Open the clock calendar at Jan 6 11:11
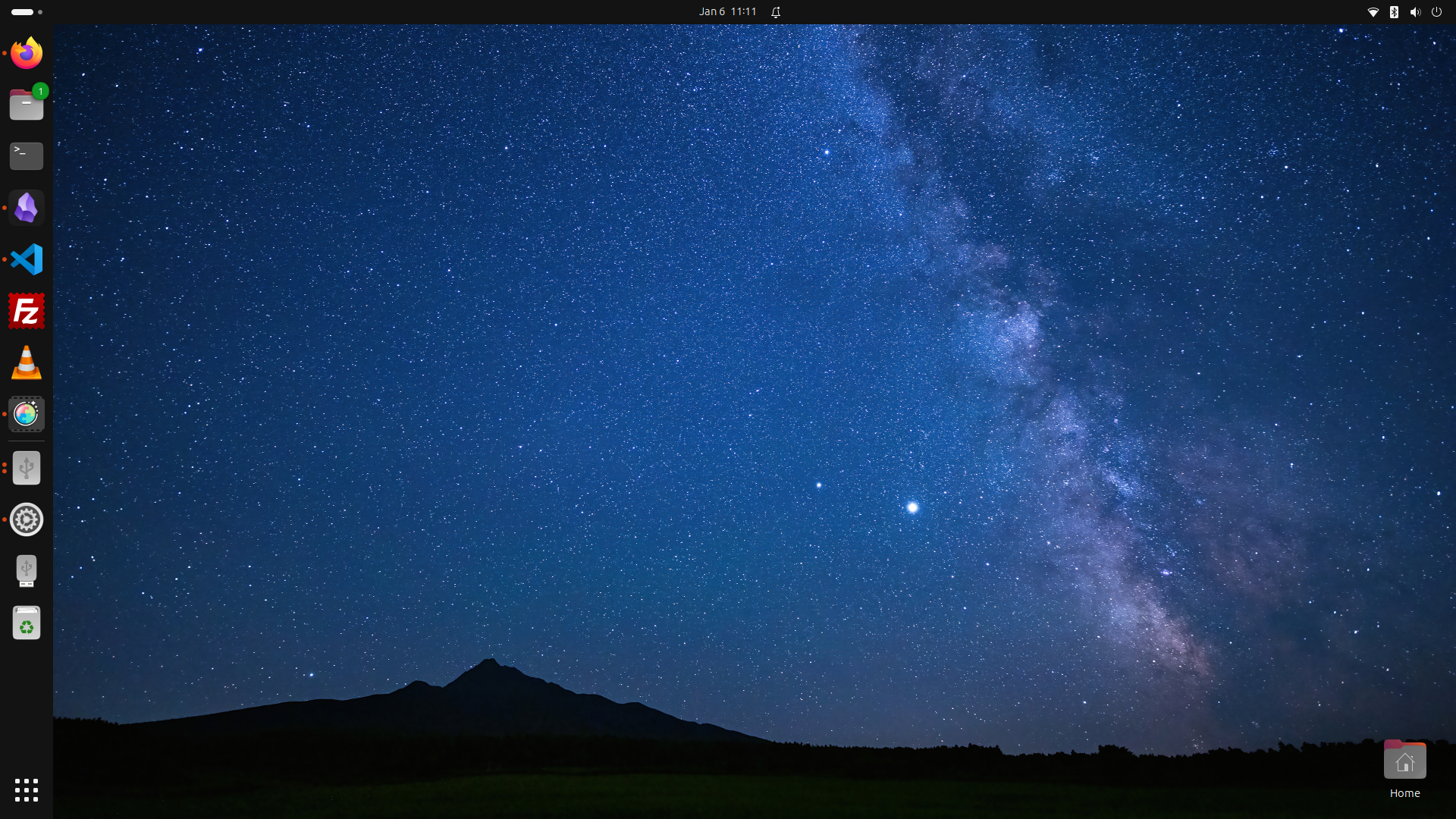 pyautogui.click(x=727, y=12)
